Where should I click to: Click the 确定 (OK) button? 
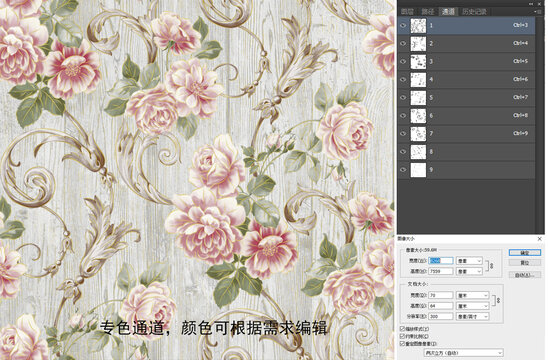click(525, 252)
